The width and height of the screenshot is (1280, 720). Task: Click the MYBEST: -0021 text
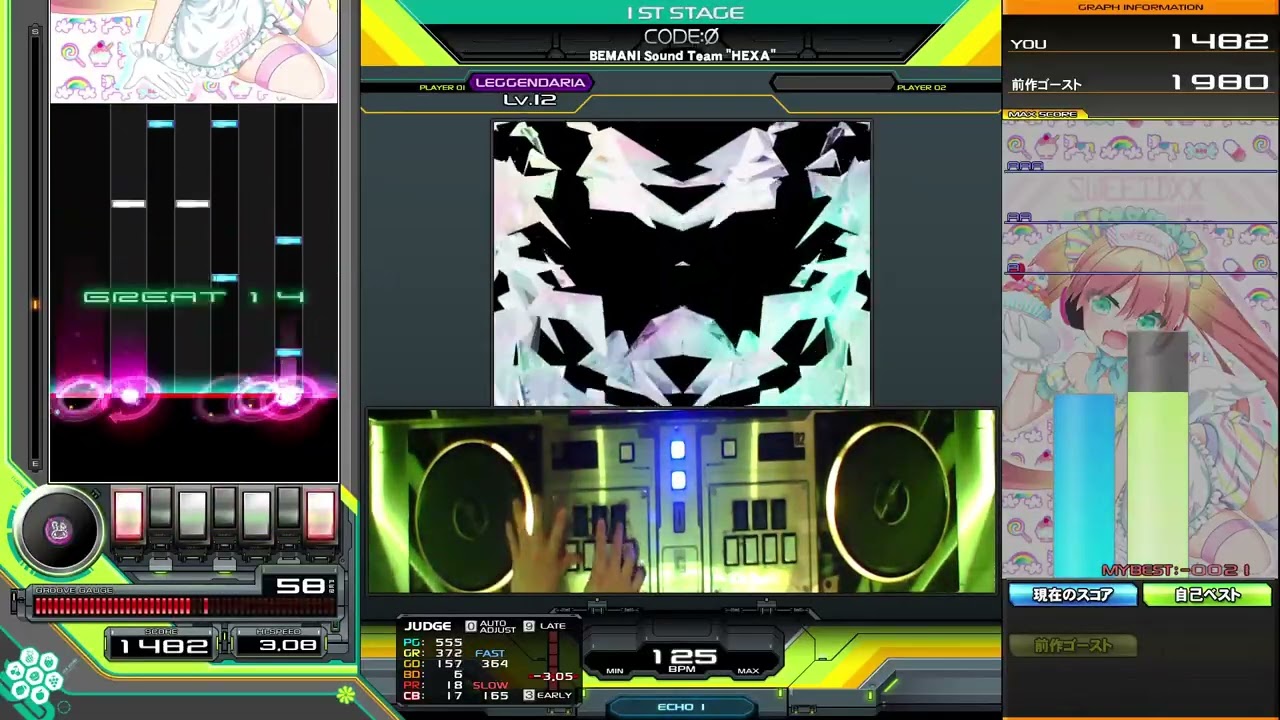1176,570
